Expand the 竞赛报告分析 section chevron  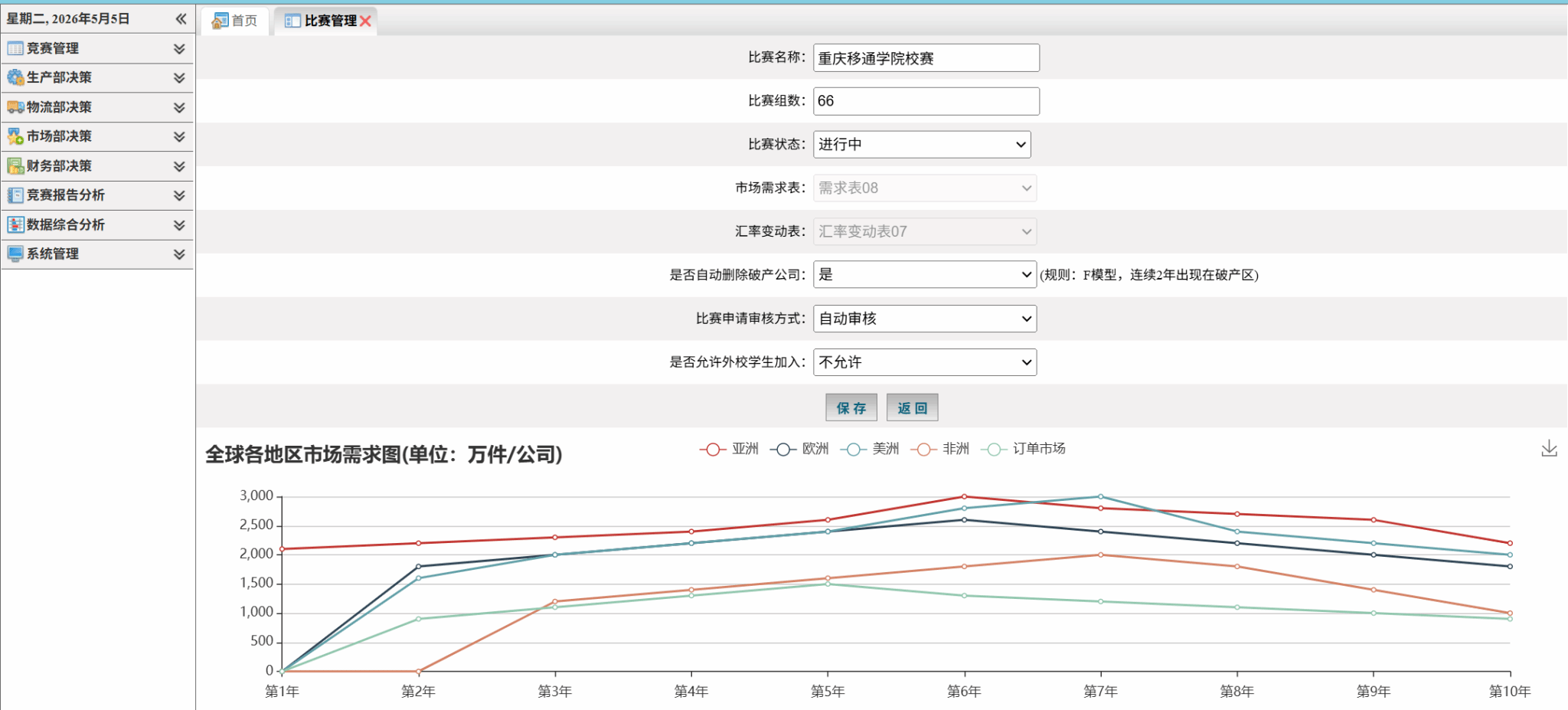[179, 195]
